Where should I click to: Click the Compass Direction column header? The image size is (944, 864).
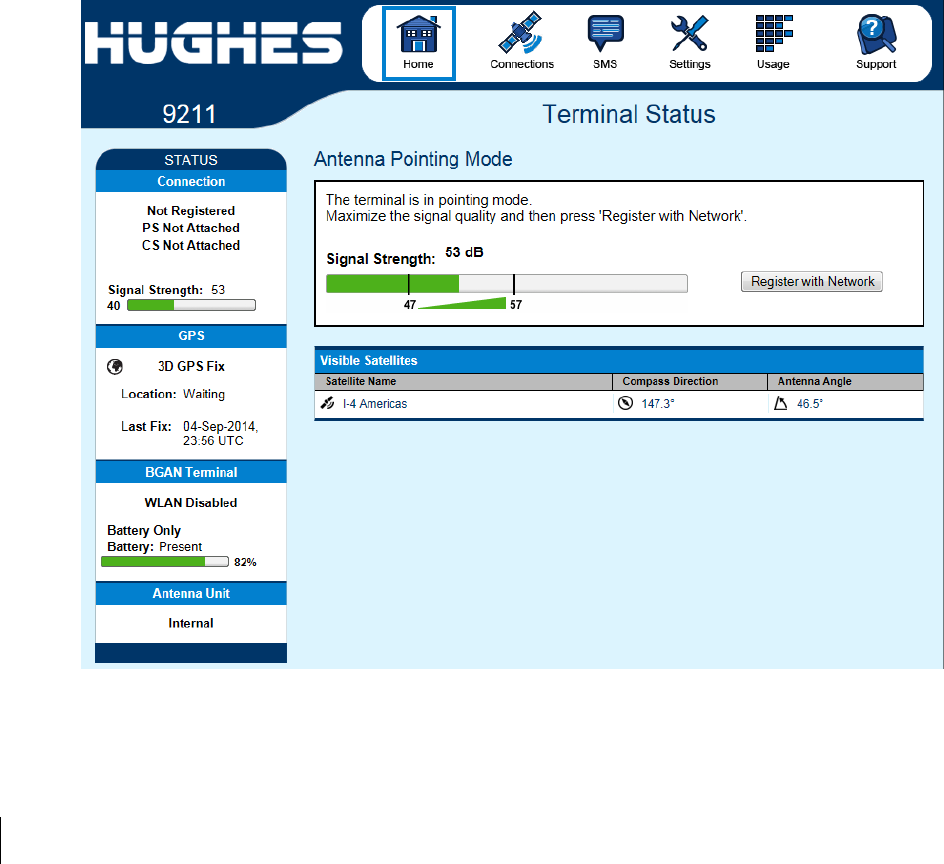[x=690, y=381]
